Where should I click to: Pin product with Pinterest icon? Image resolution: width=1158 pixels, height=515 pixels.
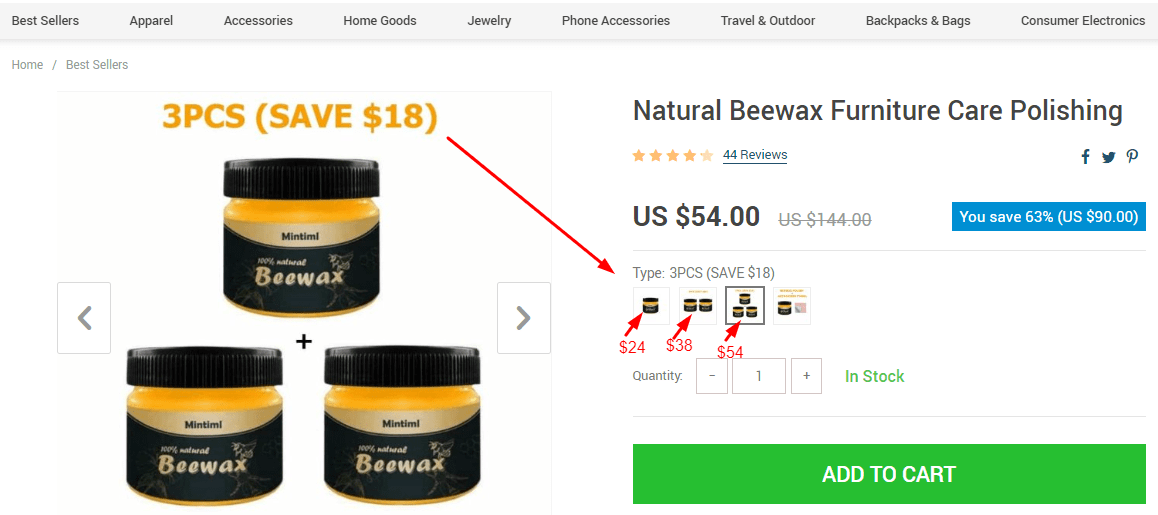1132,157
